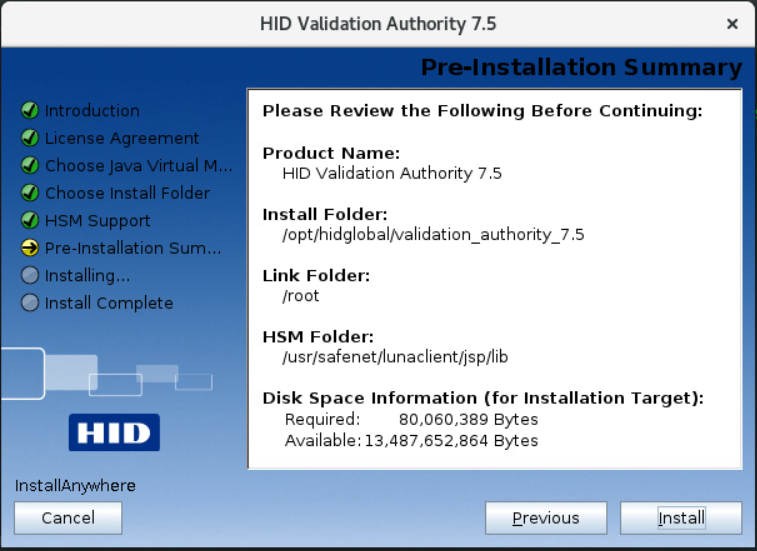Select the Introduction step label
The image size is (757, 551).
(x=92, y=111)
